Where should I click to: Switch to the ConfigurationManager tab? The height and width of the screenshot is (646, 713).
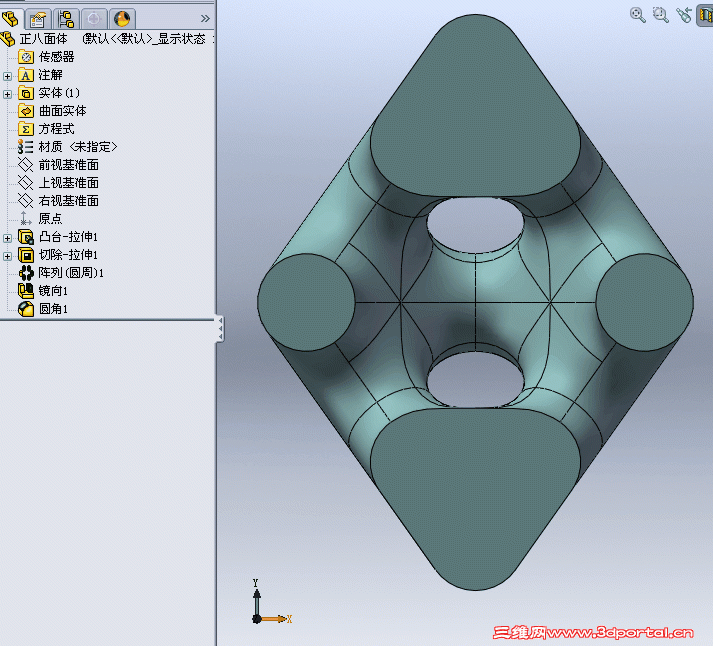pos(66,19)
